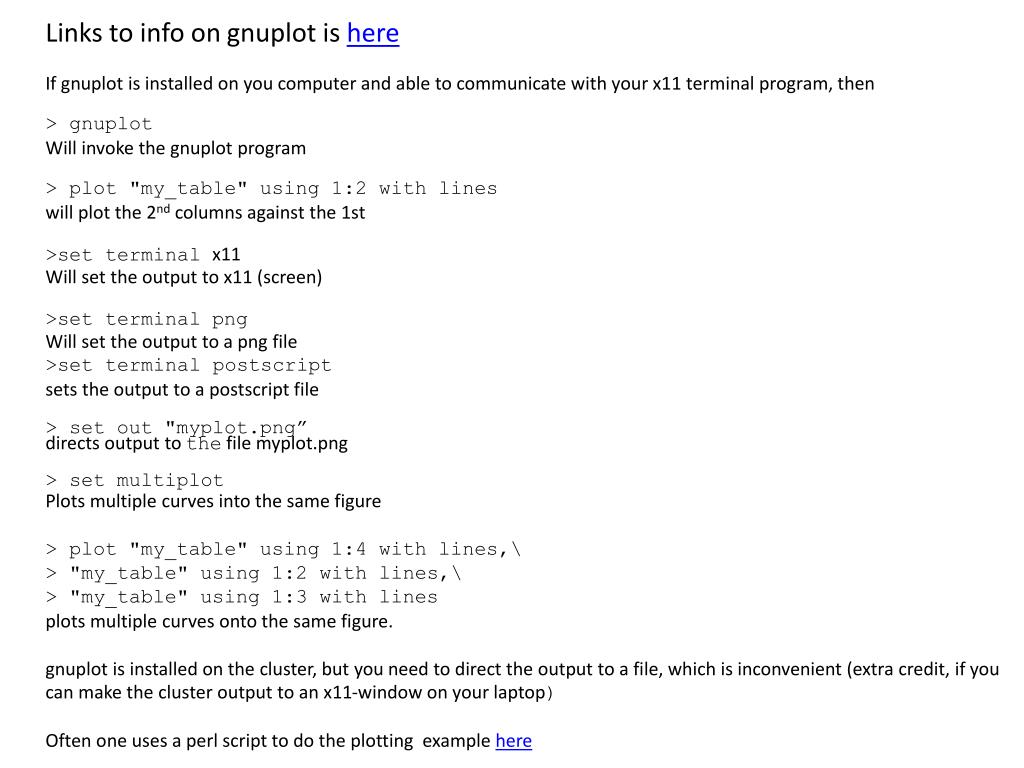The height and width of the screenshot is (768, 1024).
Task: Click "Will set the output to x11 (screen)"
Action: (184, 278)
